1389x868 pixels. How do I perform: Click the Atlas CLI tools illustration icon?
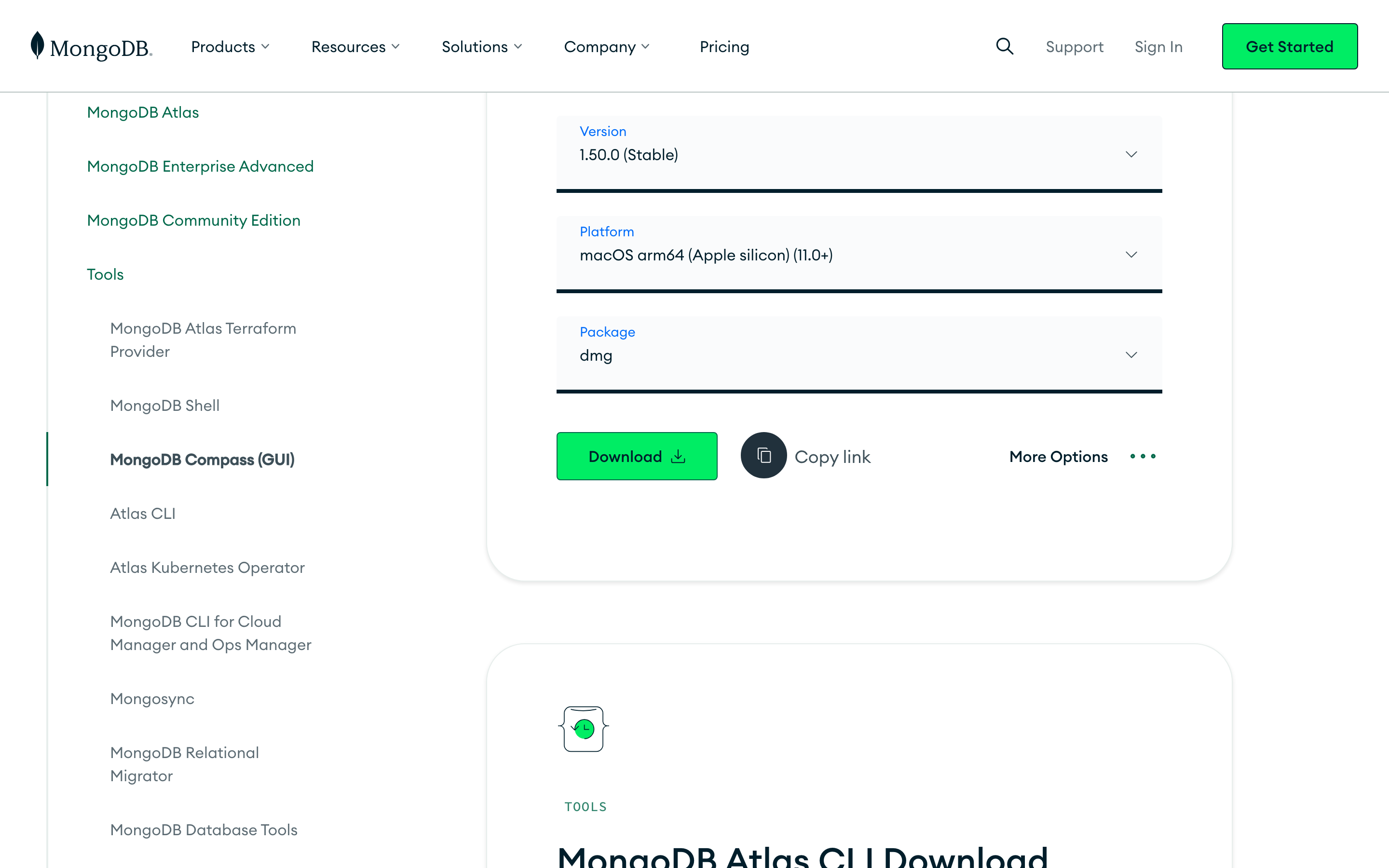click(x=583, y=729)
